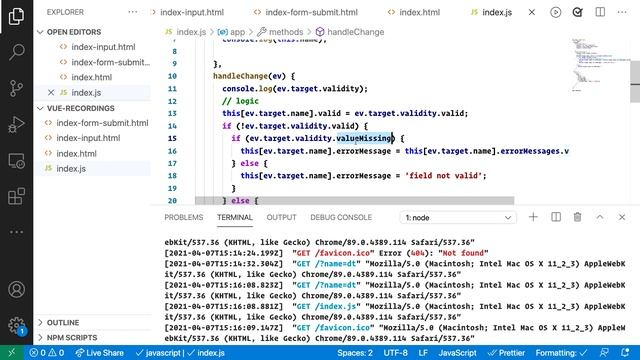The width and height of the screenshot is (640, 360).
Task: Open the terminal selector dropdown '1: node'
Action: point(458,218)
